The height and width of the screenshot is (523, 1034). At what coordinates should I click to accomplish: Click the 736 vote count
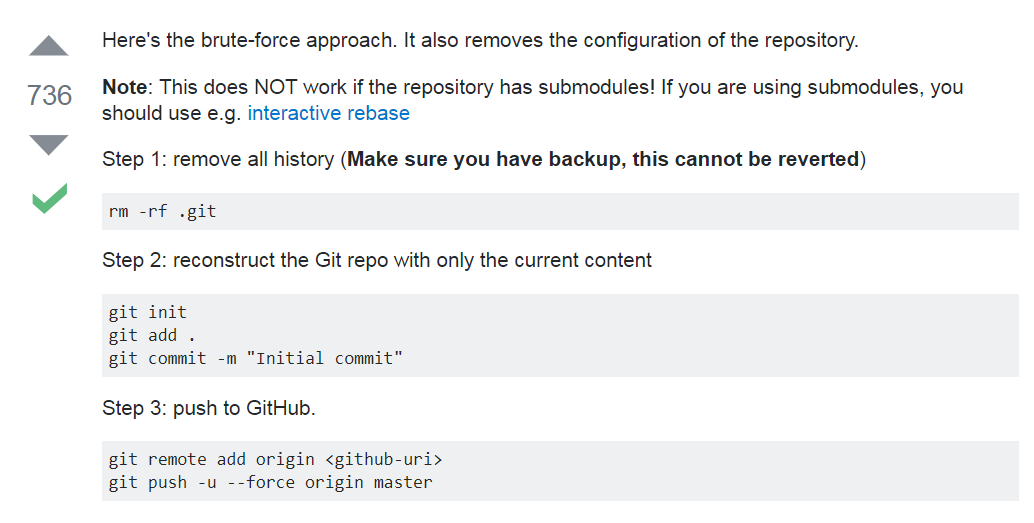[49, 96]
